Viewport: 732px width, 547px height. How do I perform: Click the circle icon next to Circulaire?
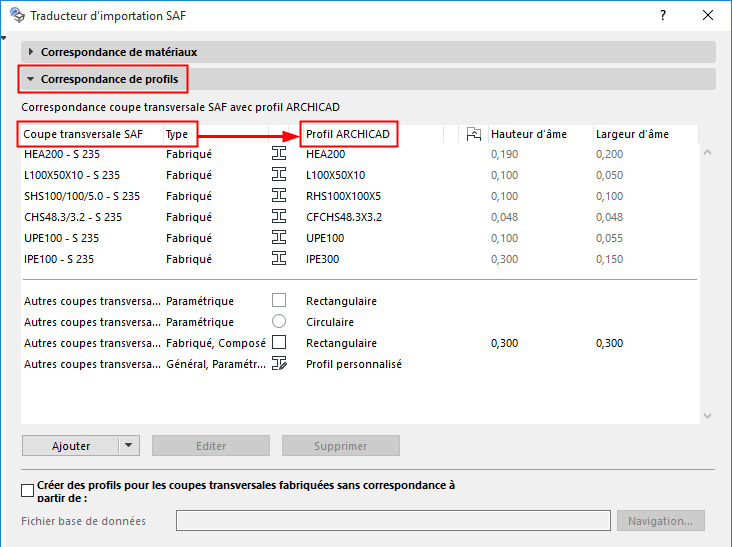(x=279, y=321)
